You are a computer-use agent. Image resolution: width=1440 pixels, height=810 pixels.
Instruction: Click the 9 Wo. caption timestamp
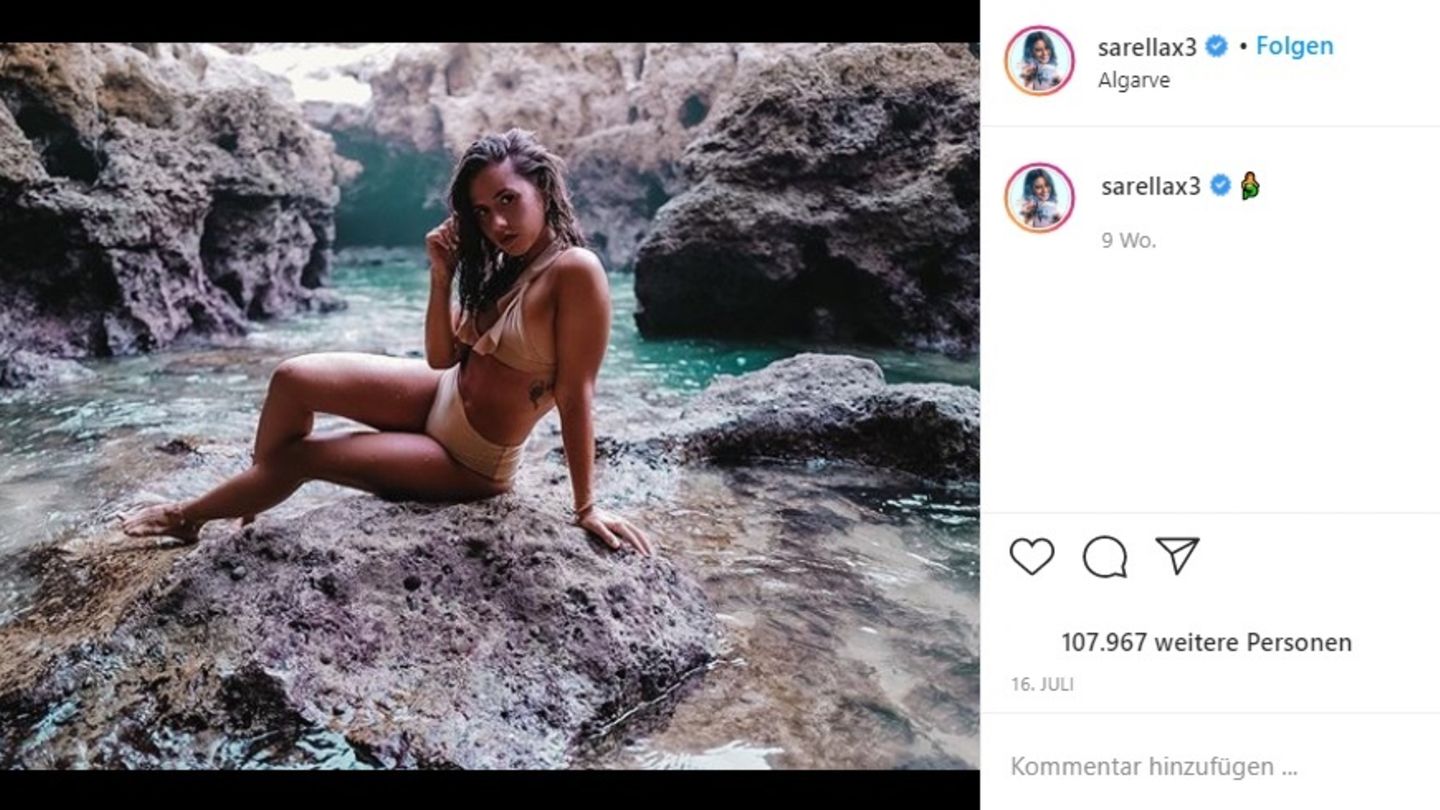[1128, 240]
